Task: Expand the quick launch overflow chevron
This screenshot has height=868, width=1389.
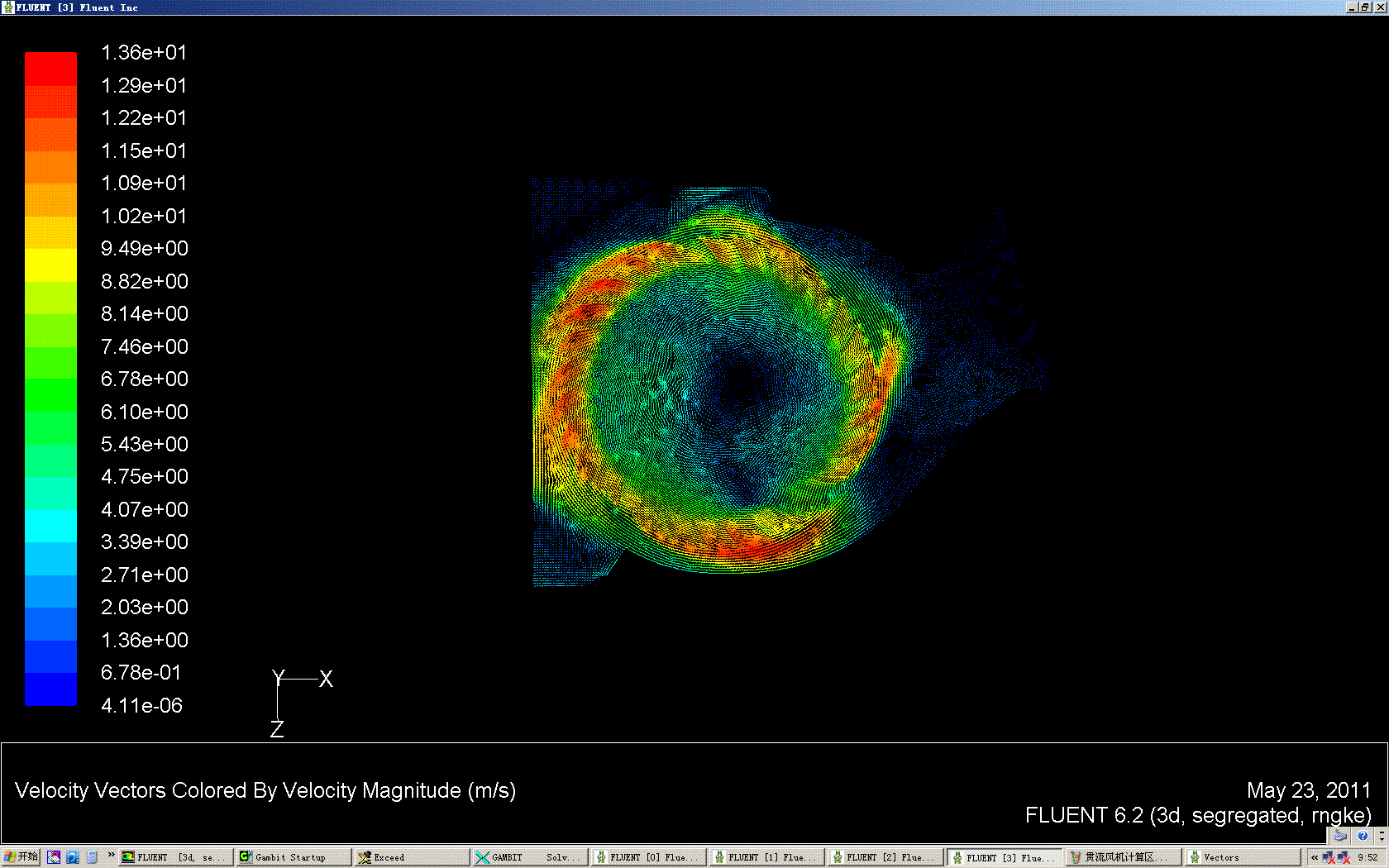Action: (x=111, y=855)
